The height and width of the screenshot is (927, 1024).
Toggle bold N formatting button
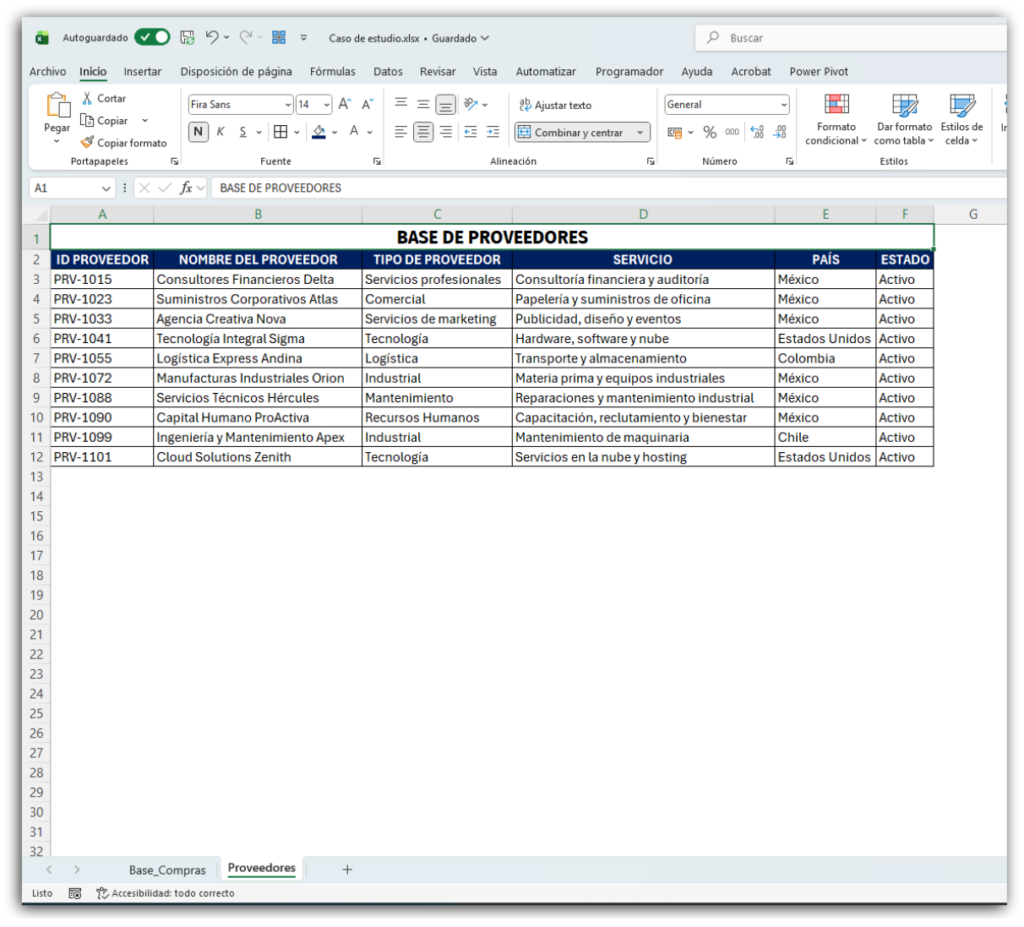tap(198, 132)
